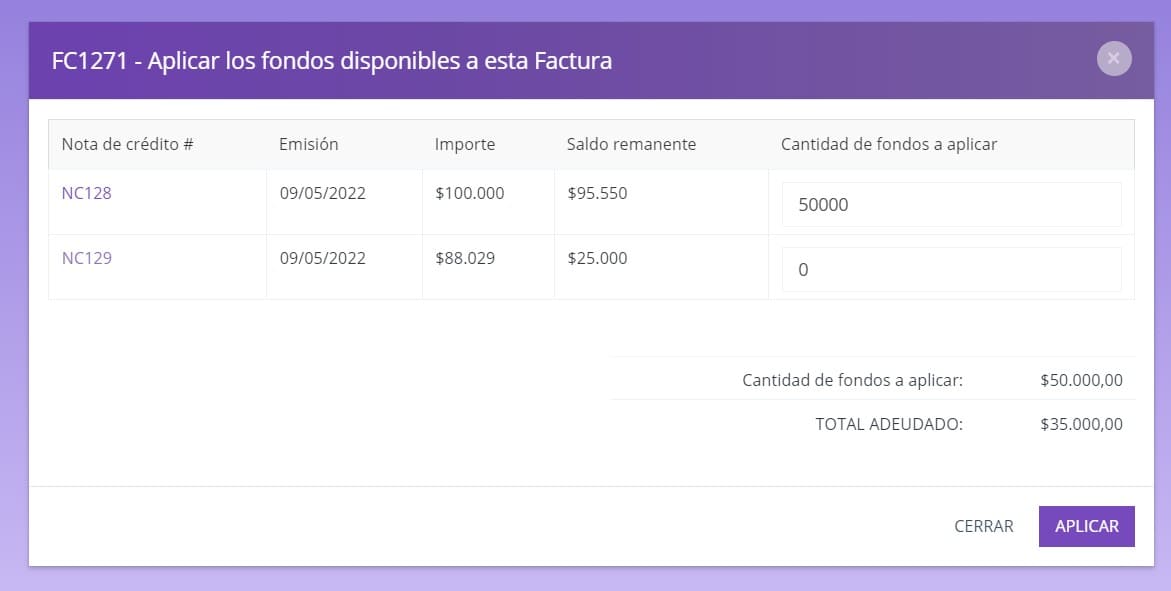Click the NC129 emission date cell
This screenshot has height=591, width=1171.
pyautogui.click(x=323, y=258)
